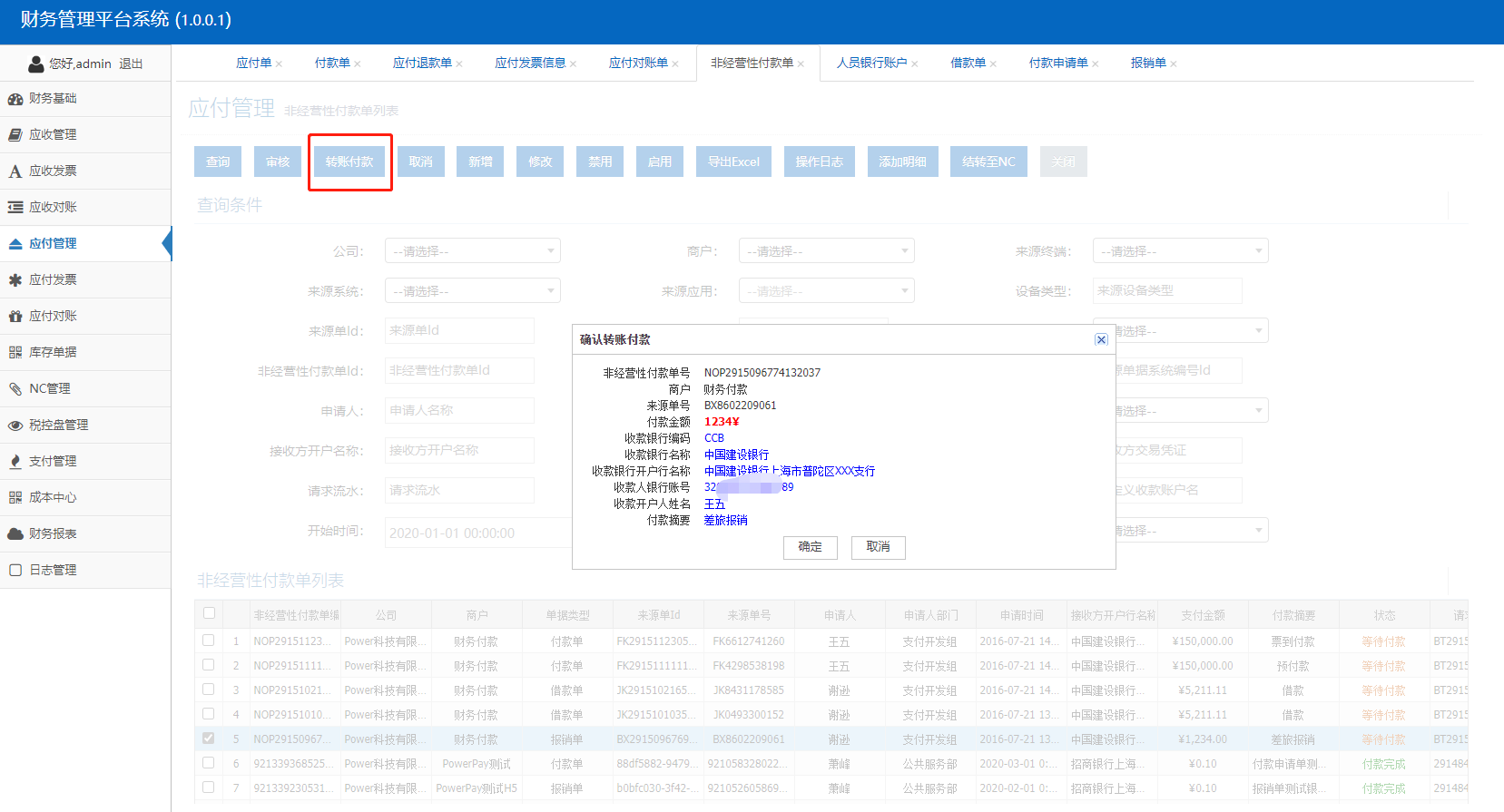Confirm transfer with 确定 button
Screen dimensions: 1504x812
810,547
